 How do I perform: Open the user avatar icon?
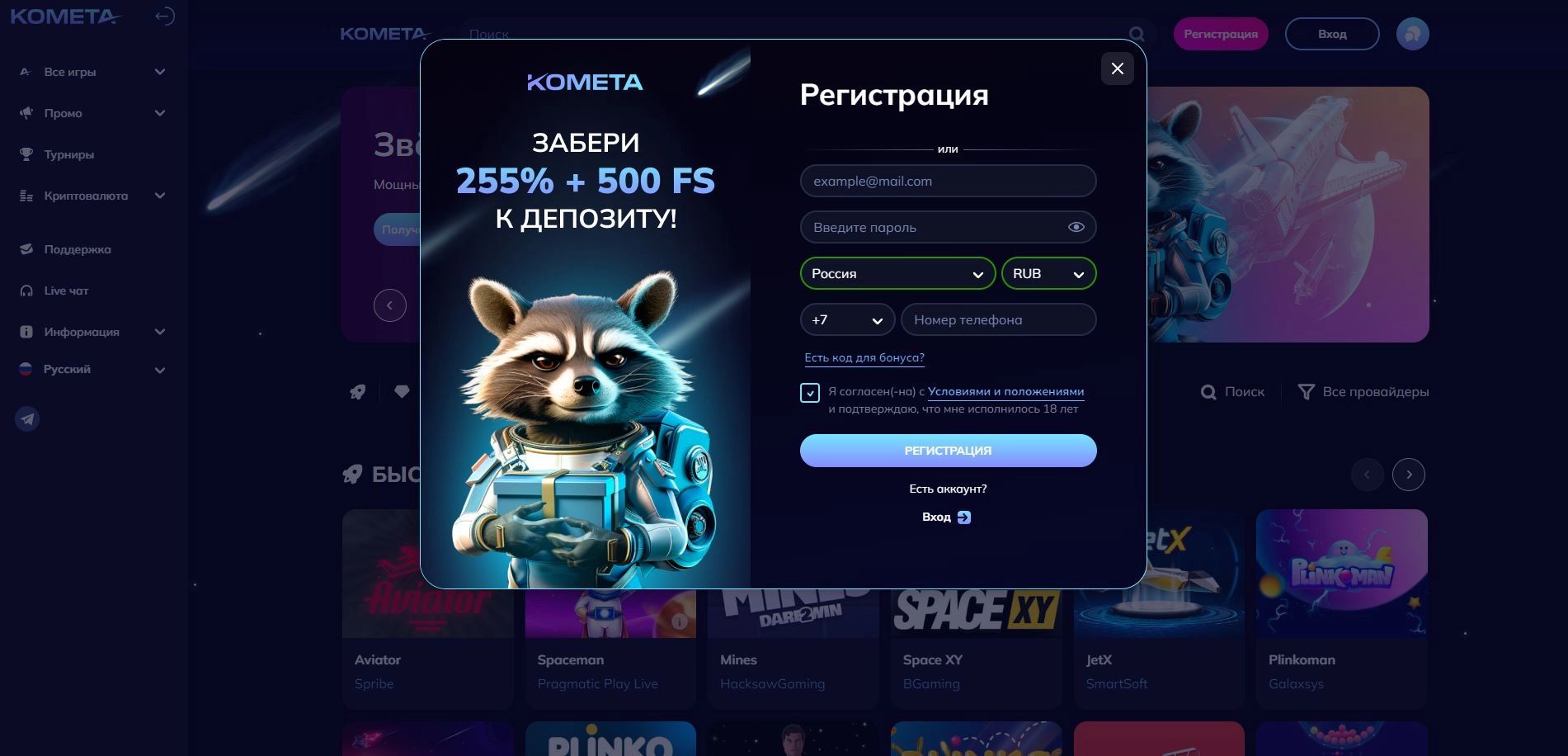(x=1412, y=34)
